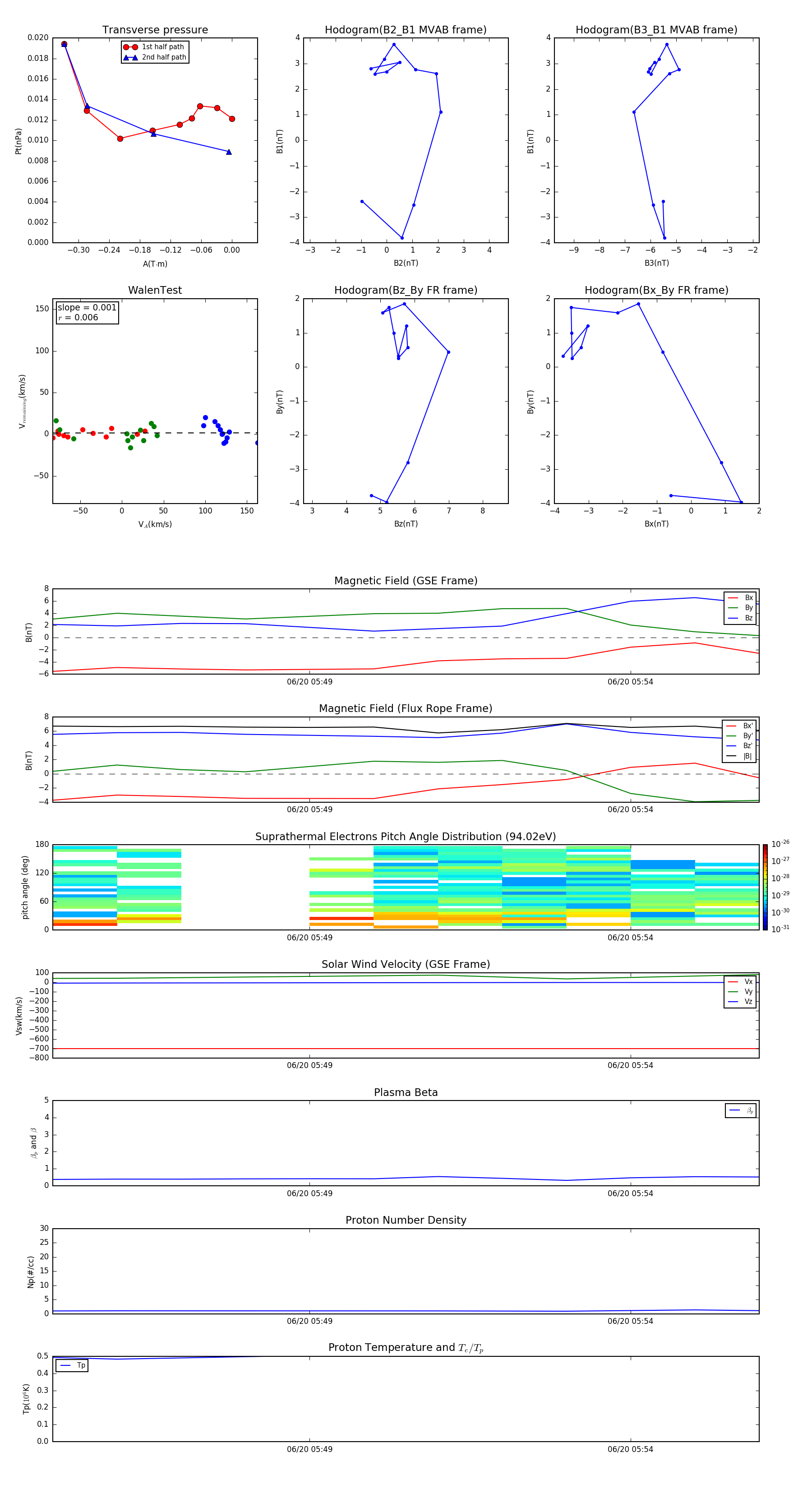Viewport: 812px width, 1489px height.
Task: Click the "B2(nT)" x-axis label
Action: [406, 263]
